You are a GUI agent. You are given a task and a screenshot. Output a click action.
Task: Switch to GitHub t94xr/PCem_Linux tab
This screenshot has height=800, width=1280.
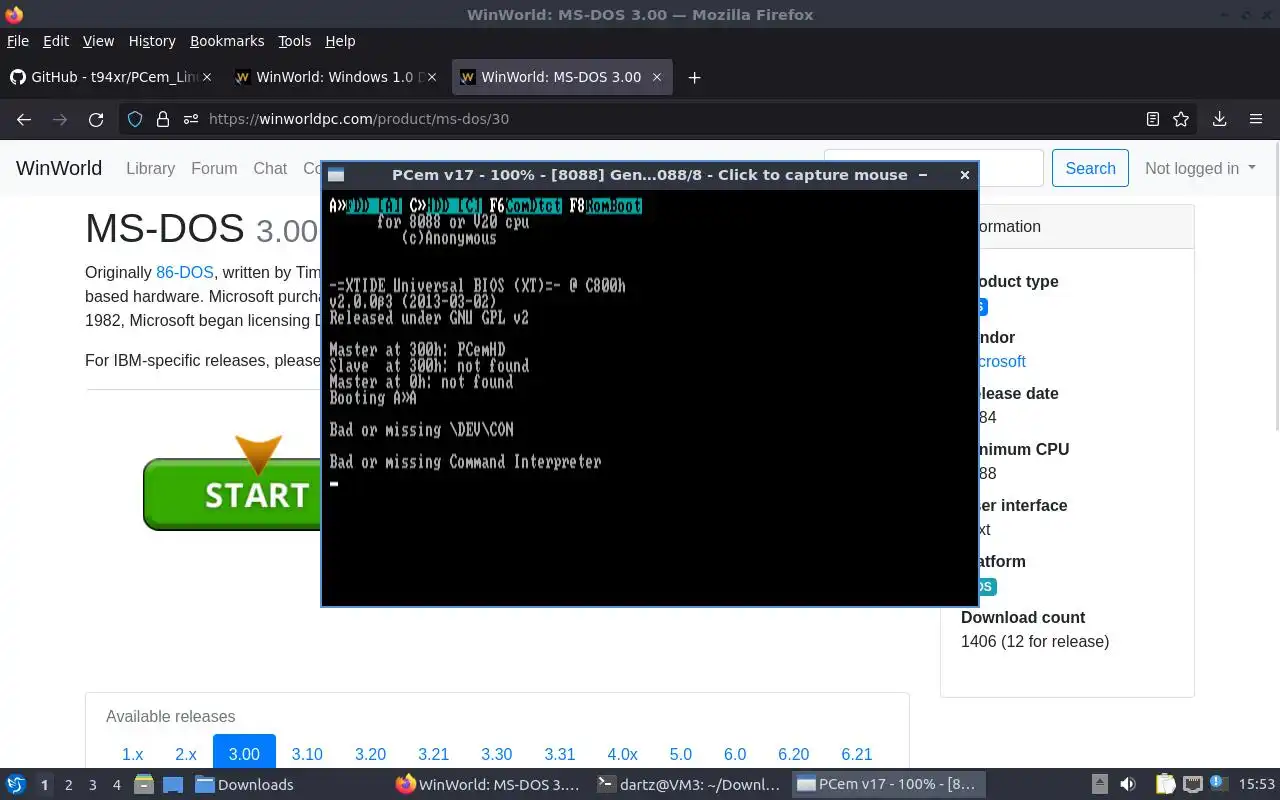tap(112, 77)
